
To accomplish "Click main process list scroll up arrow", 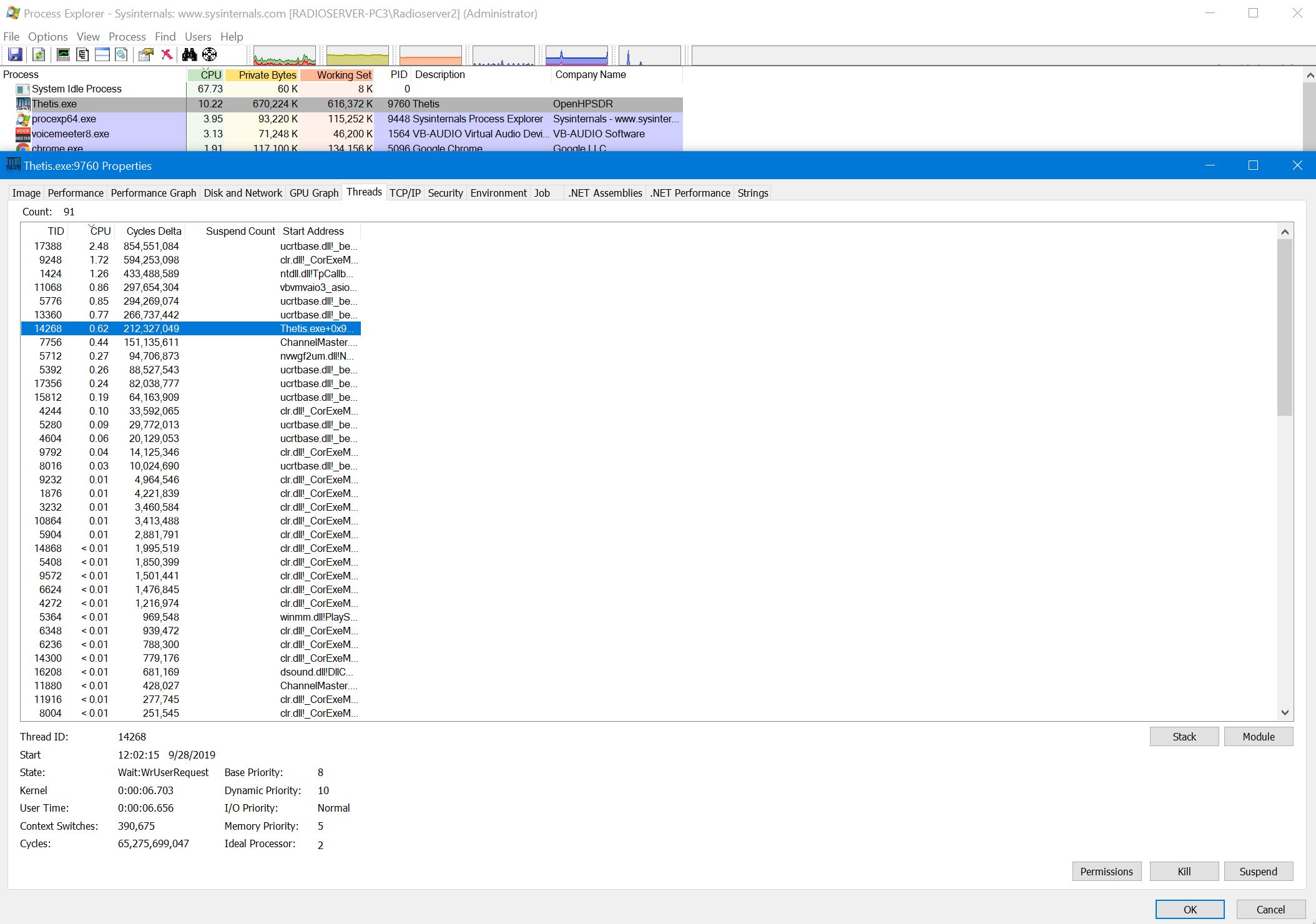I will click(1309, 75).
